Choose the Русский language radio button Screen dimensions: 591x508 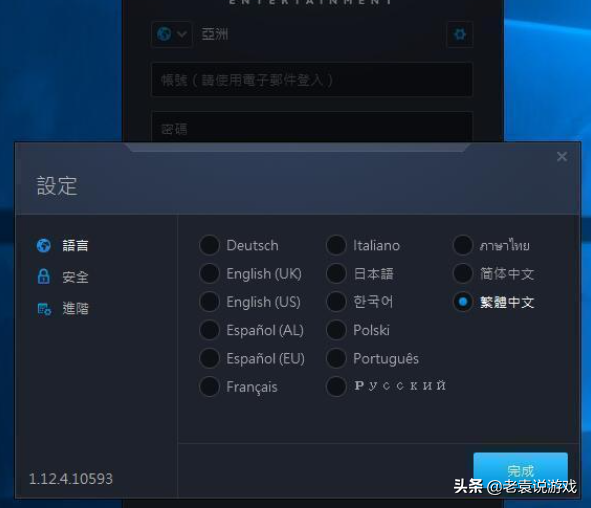tap(336, 387)
